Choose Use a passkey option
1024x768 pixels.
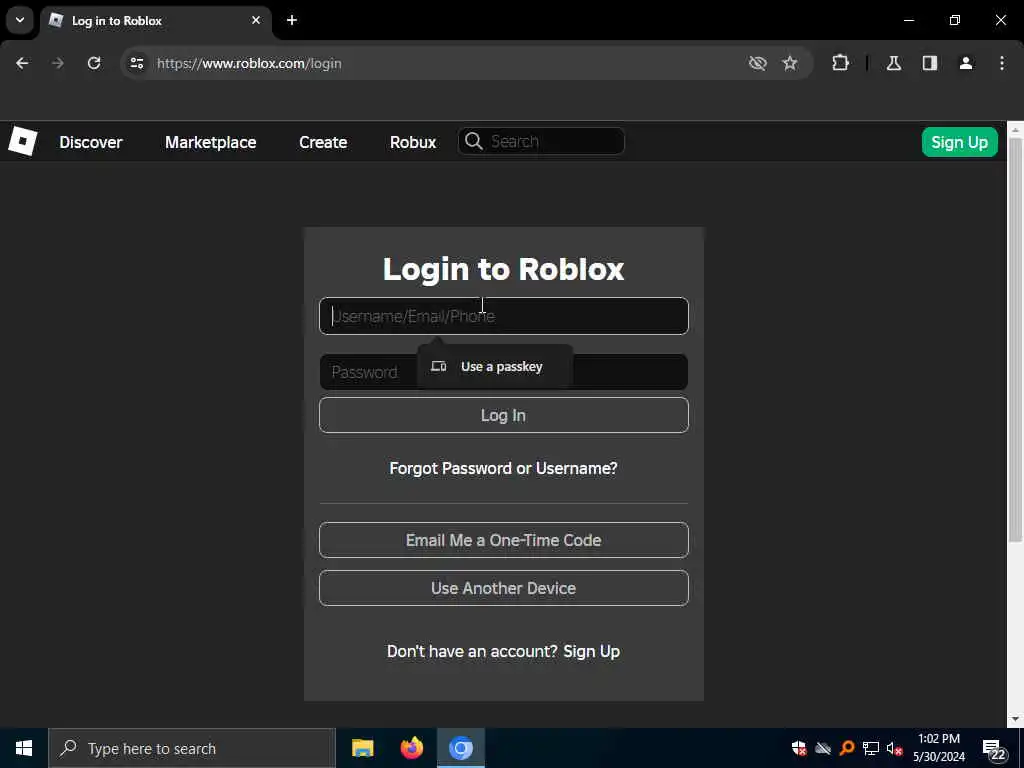pyautogui.click(x=495, y=367)
